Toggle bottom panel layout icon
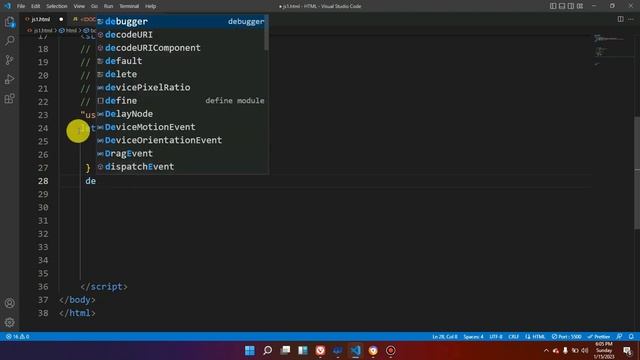The height and width of the screenshot is (360, 640). coord(562,6)
